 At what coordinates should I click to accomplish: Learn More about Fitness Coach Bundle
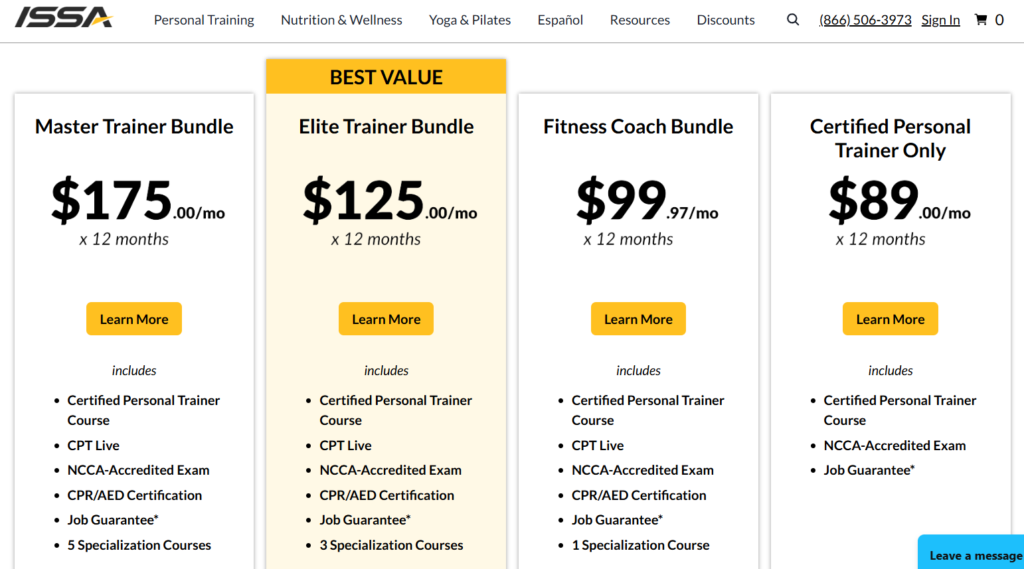638,319
